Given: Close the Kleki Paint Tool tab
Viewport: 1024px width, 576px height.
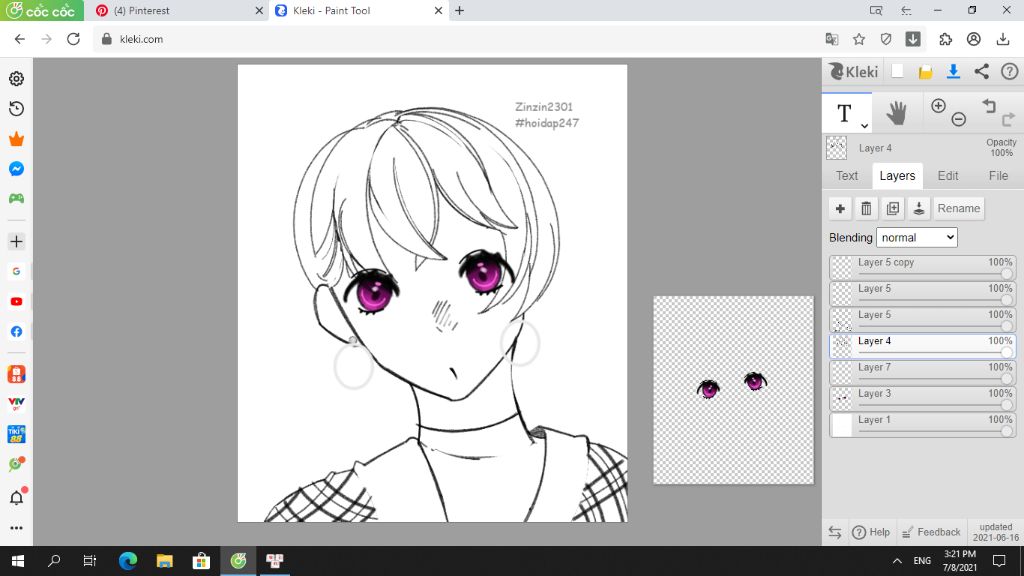Looking at the screenshot, I should pos(438,10).
